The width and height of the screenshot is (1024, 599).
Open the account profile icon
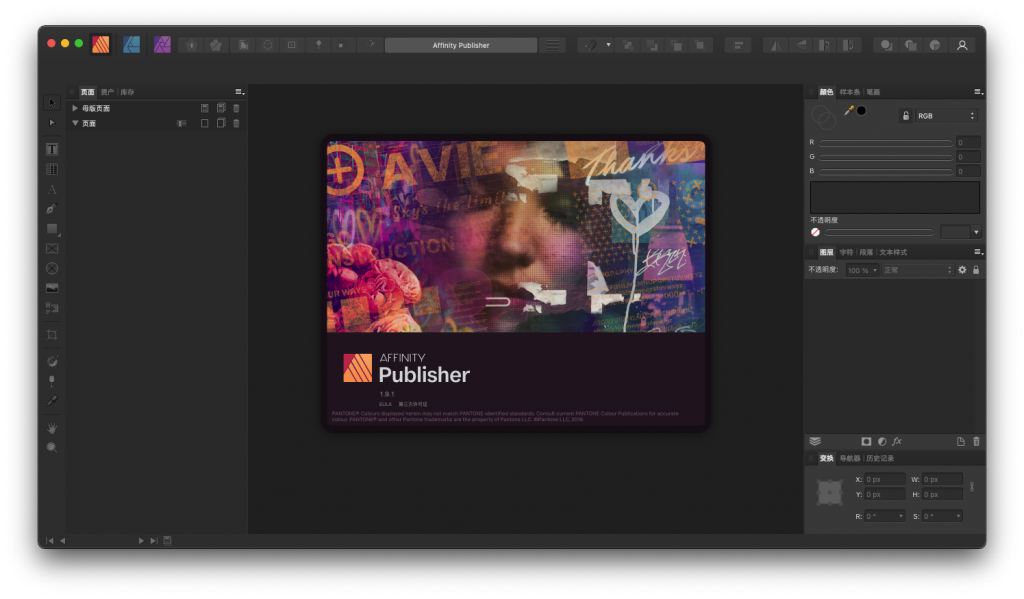(962, 45)
